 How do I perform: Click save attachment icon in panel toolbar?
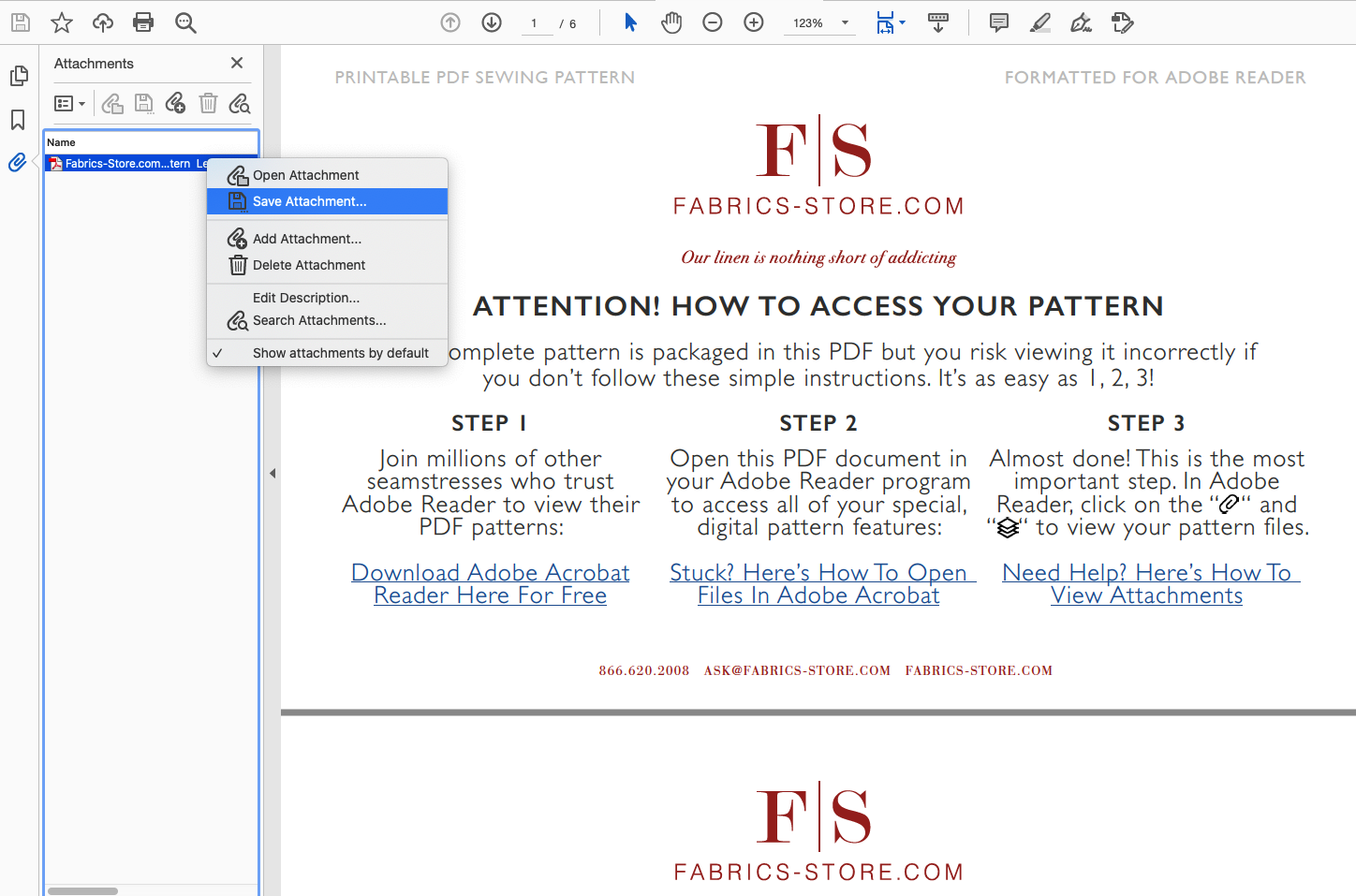coord(144,103)
